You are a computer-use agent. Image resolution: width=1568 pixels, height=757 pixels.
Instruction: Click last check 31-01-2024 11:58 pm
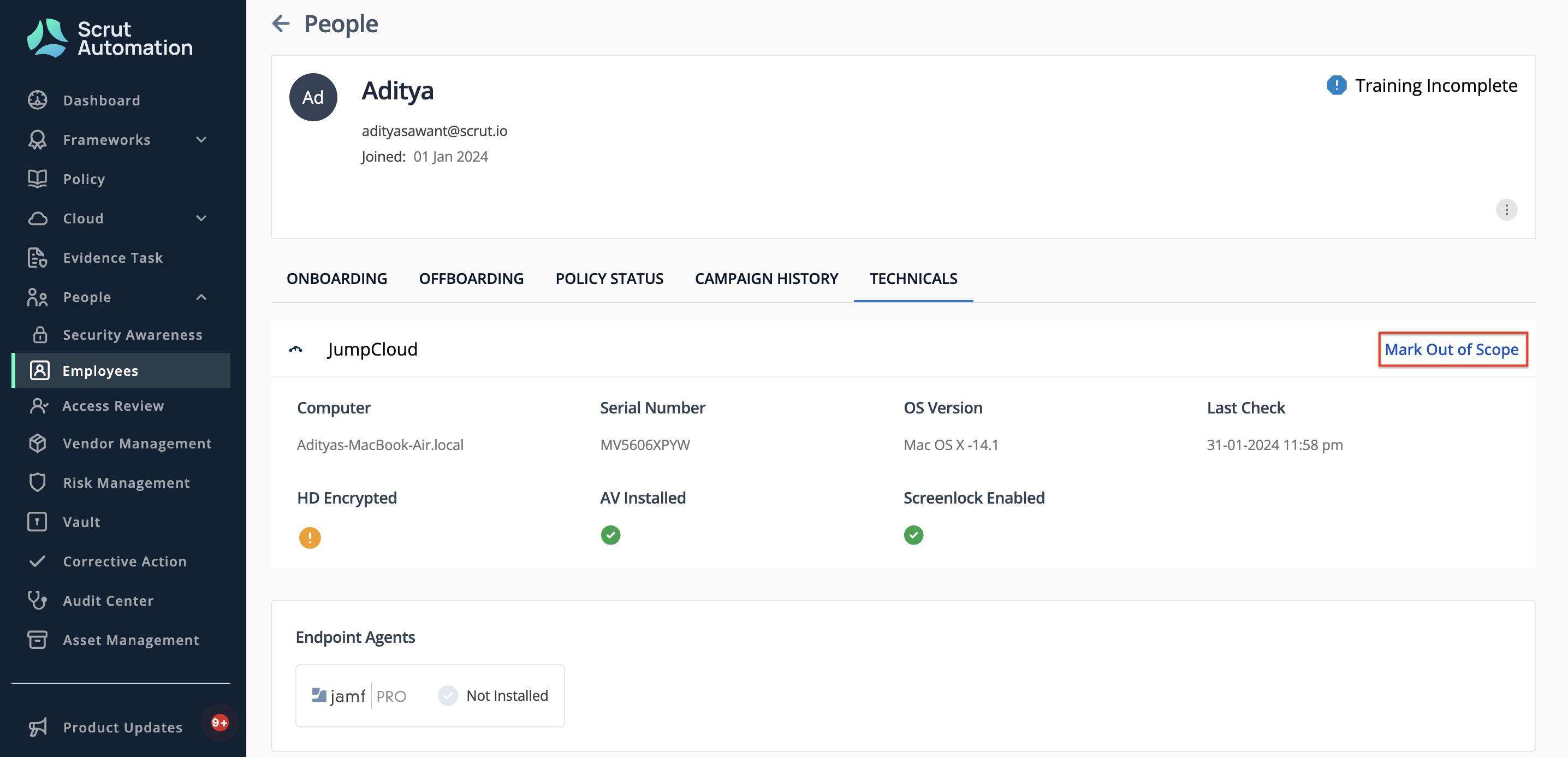[1275, 445]
